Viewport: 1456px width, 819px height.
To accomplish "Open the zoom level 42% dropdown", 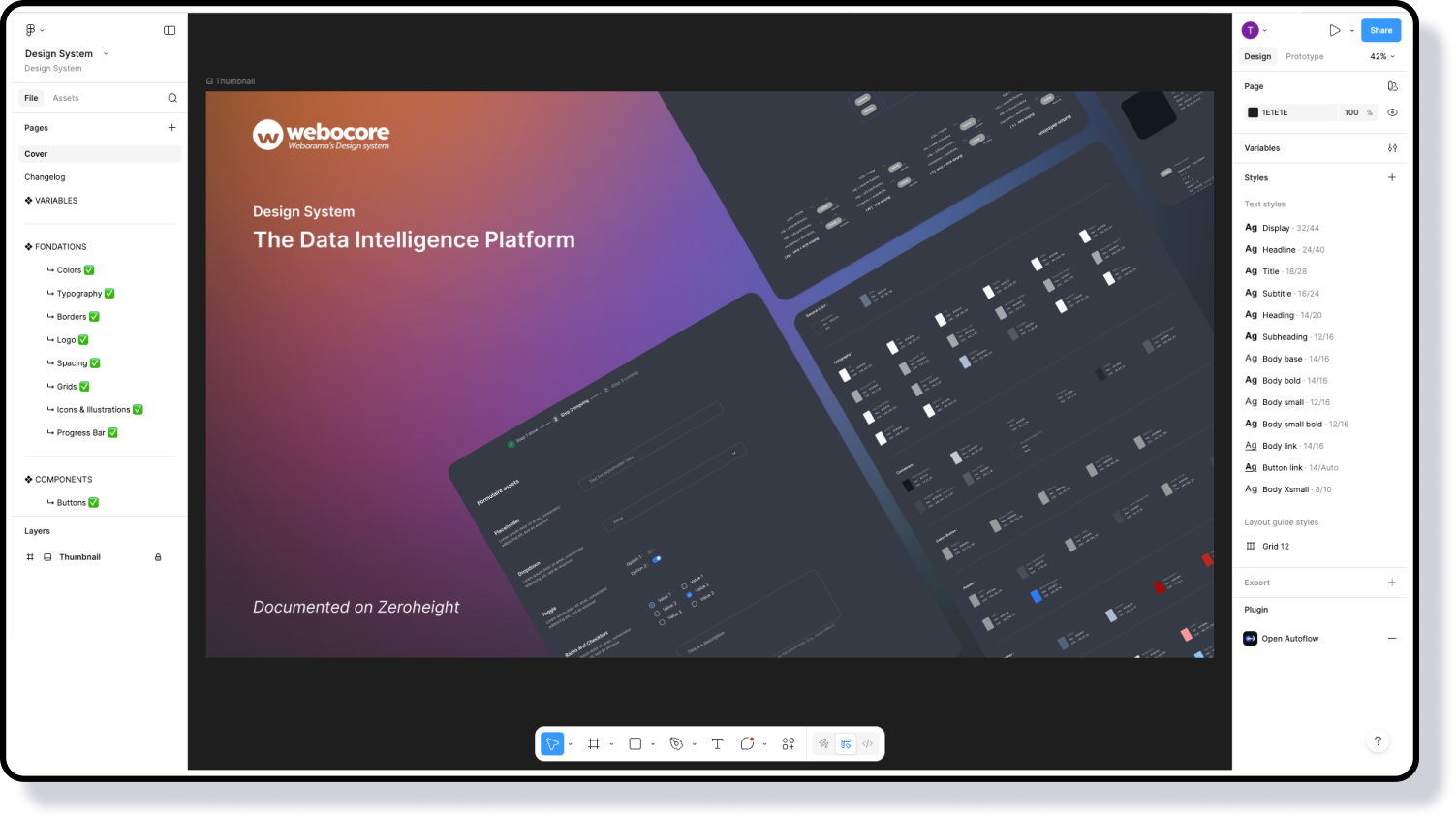I will [1382, 57].
